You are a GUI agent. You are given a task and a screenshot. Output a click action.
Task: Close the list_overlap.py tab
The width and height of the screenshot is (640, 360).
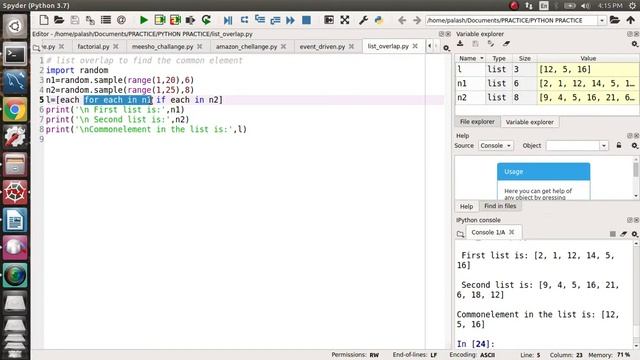(x=415, y=46)
